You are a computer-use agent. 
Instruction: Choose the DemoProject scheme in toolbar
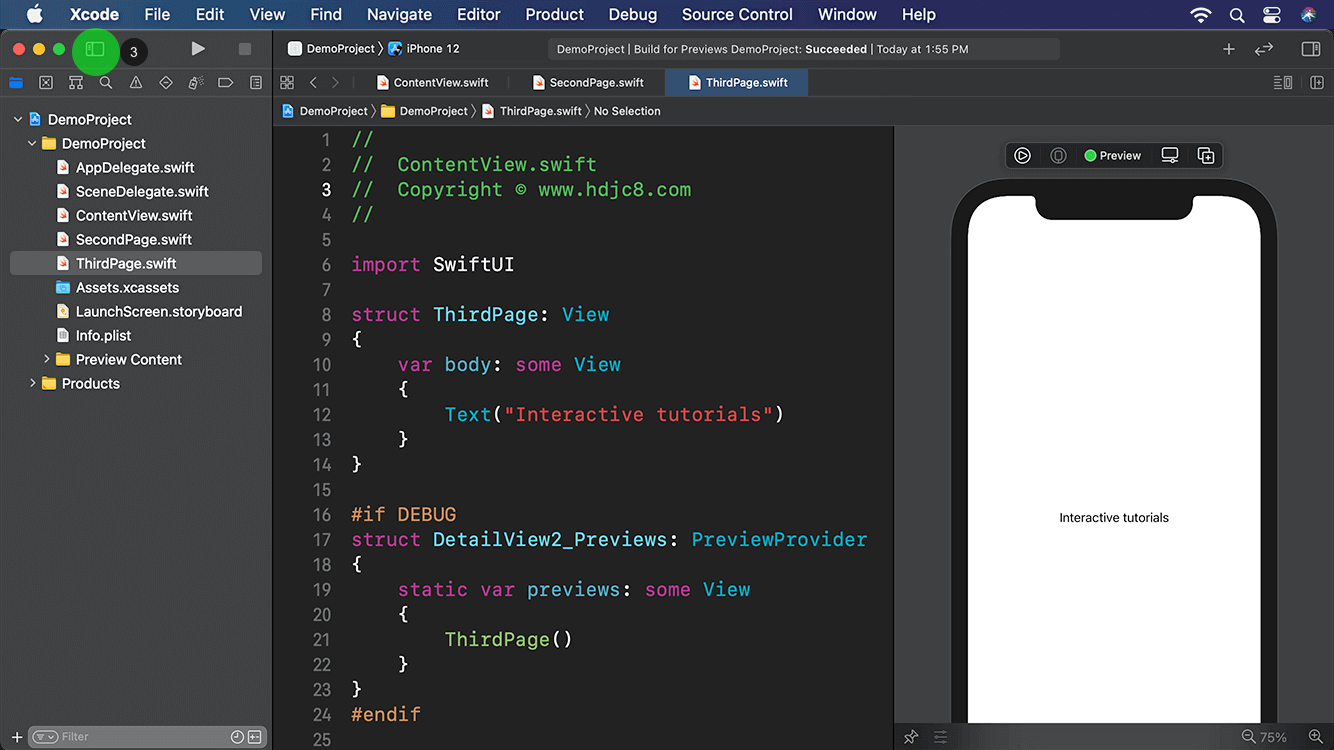pos(331,48)
